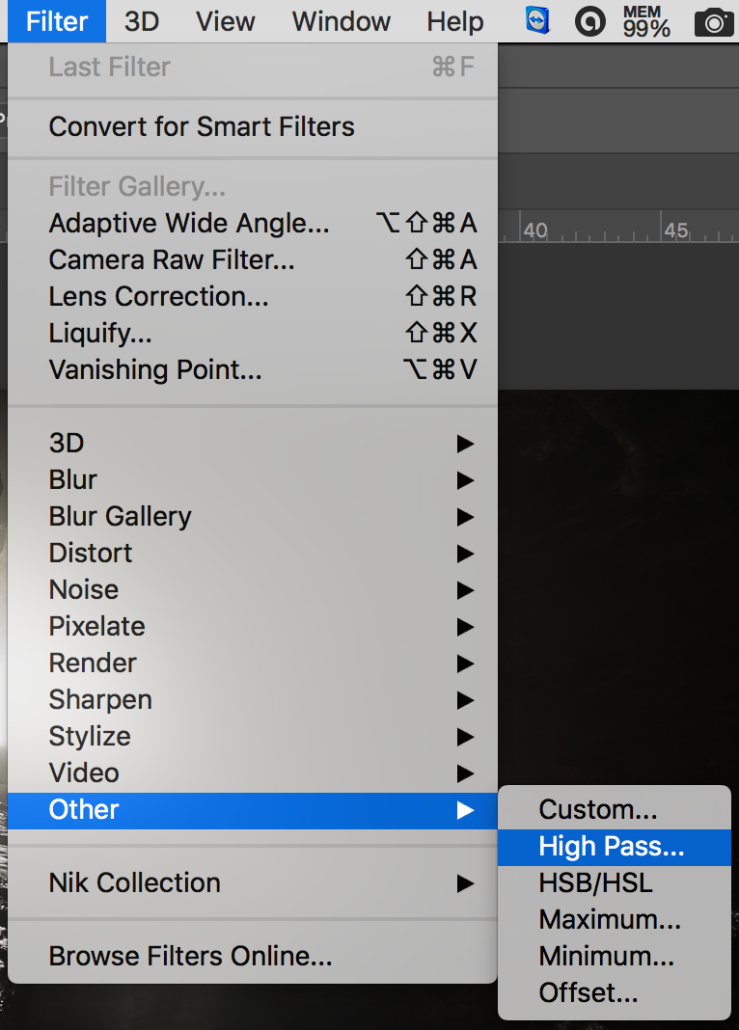Open the View menu
Image resolution: width=739 pixels, height=1030 pixels.
coord(225,22)
